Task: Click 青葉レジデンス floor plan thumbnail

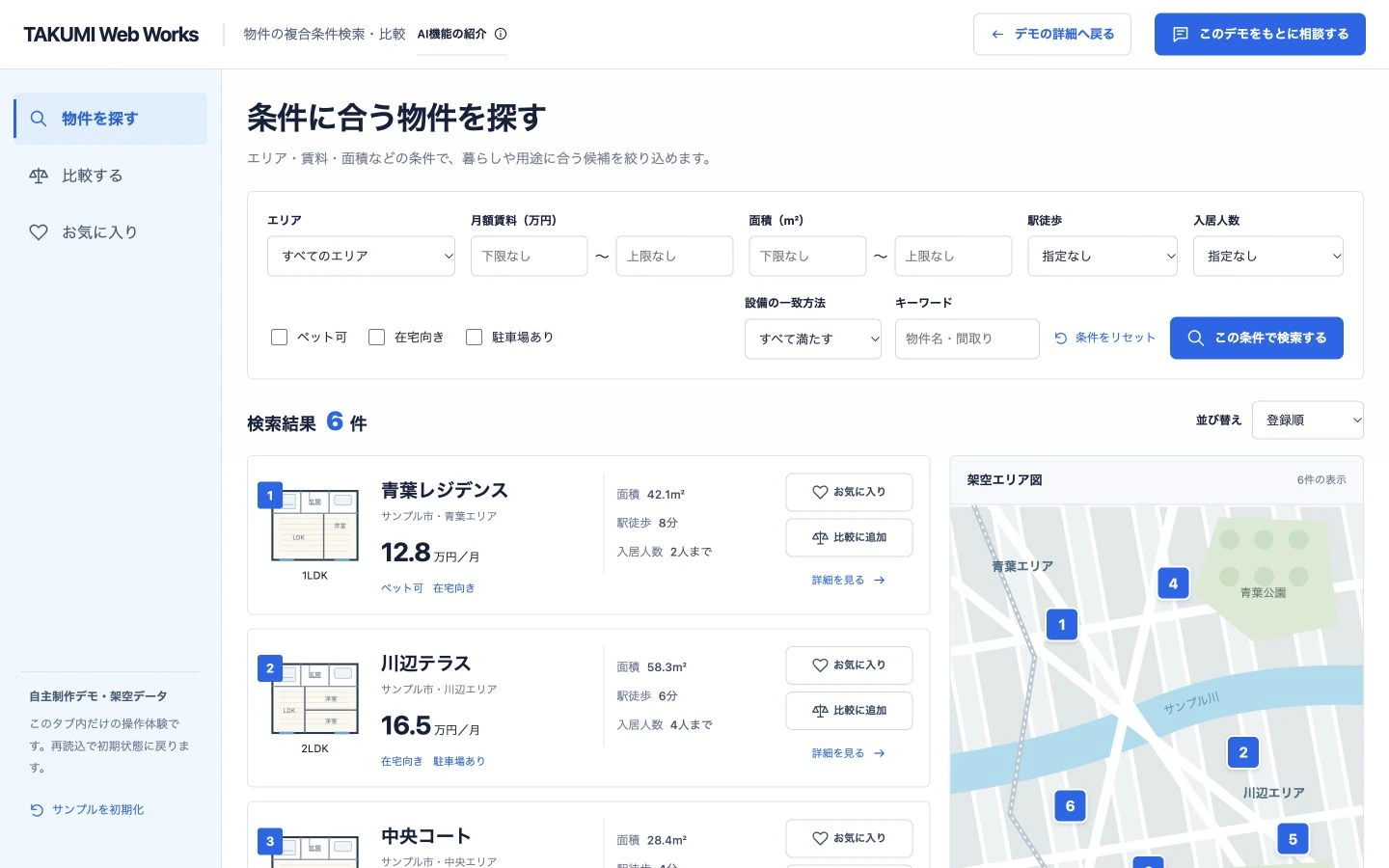Action: pyautogui.click(x=314, y=526)
